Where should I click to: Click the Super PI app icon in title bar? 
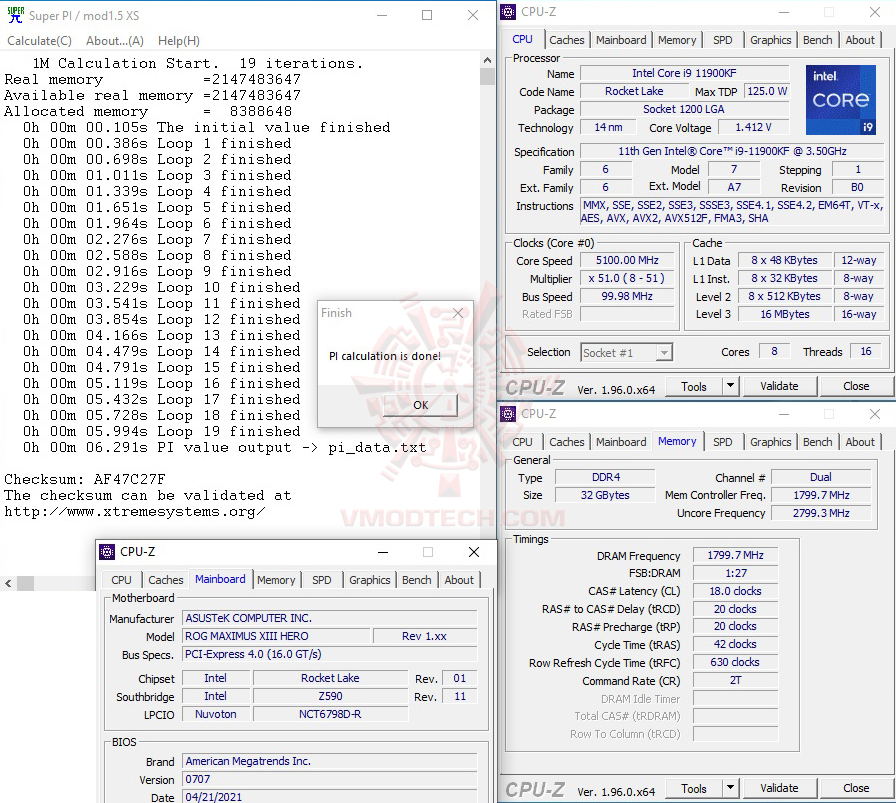(x=15, y=15)
